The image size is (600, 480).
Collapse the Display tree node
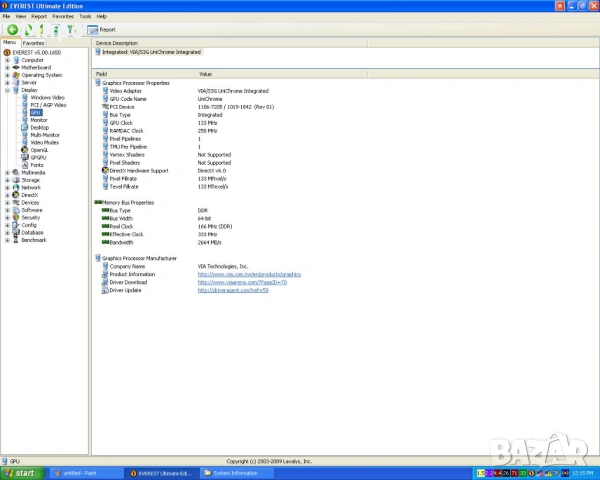pos(7,90)
